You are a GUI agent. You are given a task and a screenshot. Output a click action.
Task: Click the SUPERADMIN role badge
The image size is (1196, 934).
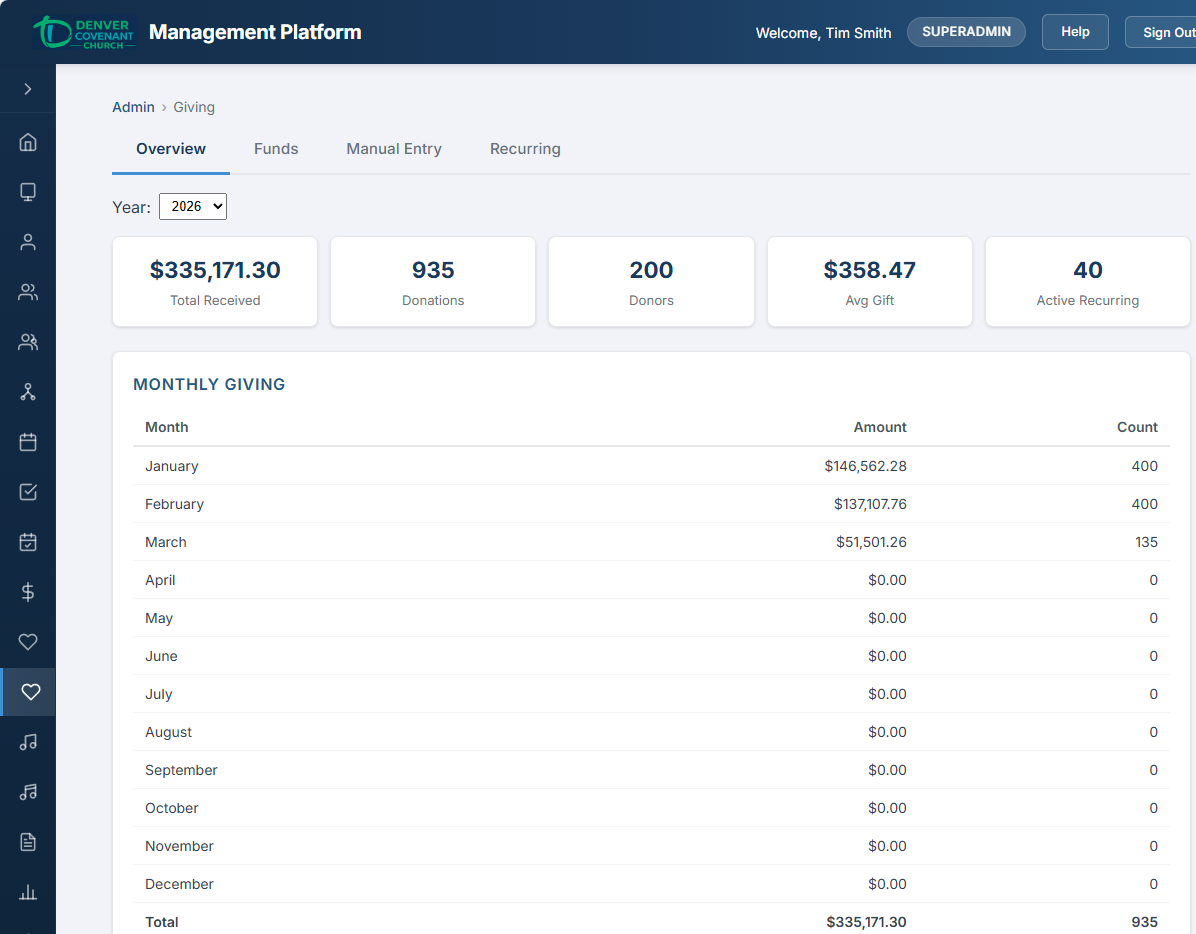(966, 31)
